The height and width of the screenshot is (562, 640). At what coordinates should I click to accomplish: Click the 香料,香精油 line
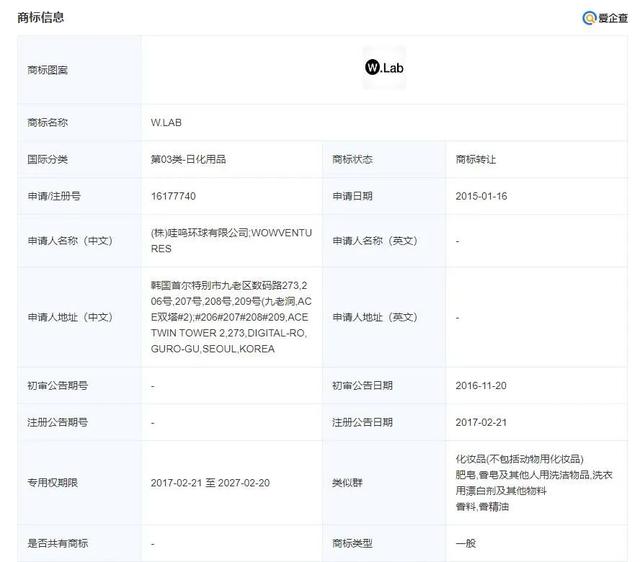(482, 506)
